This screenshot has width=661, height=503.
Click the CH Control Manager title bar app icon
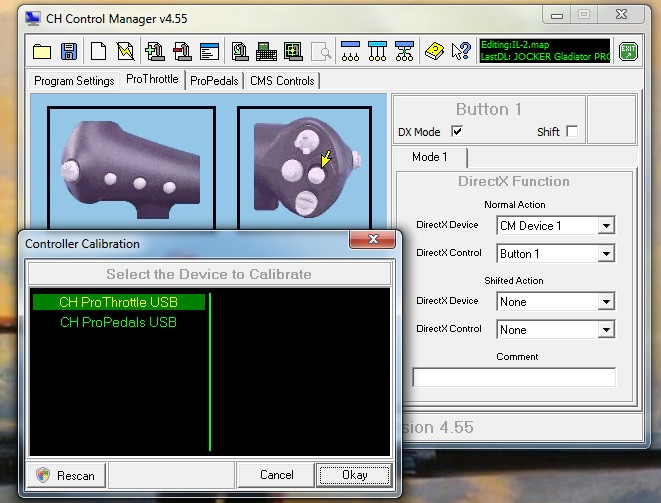pos(32,19)
